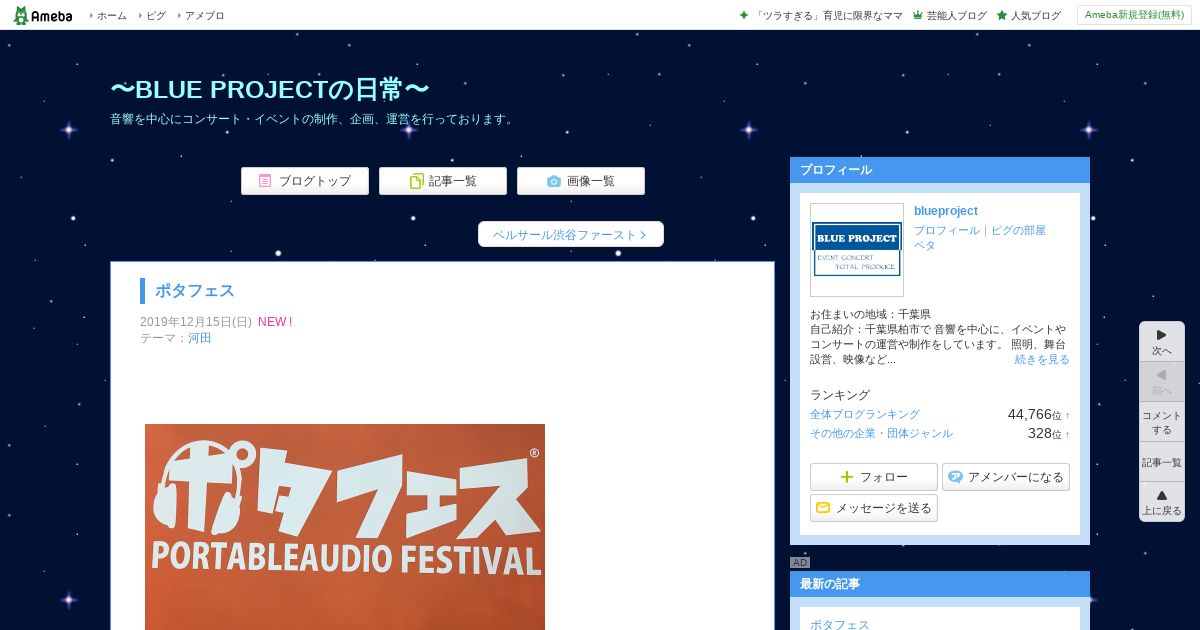
Task: Click the blog title 〜BLUE PROJECTの日常〜
Action: point(270,90)
